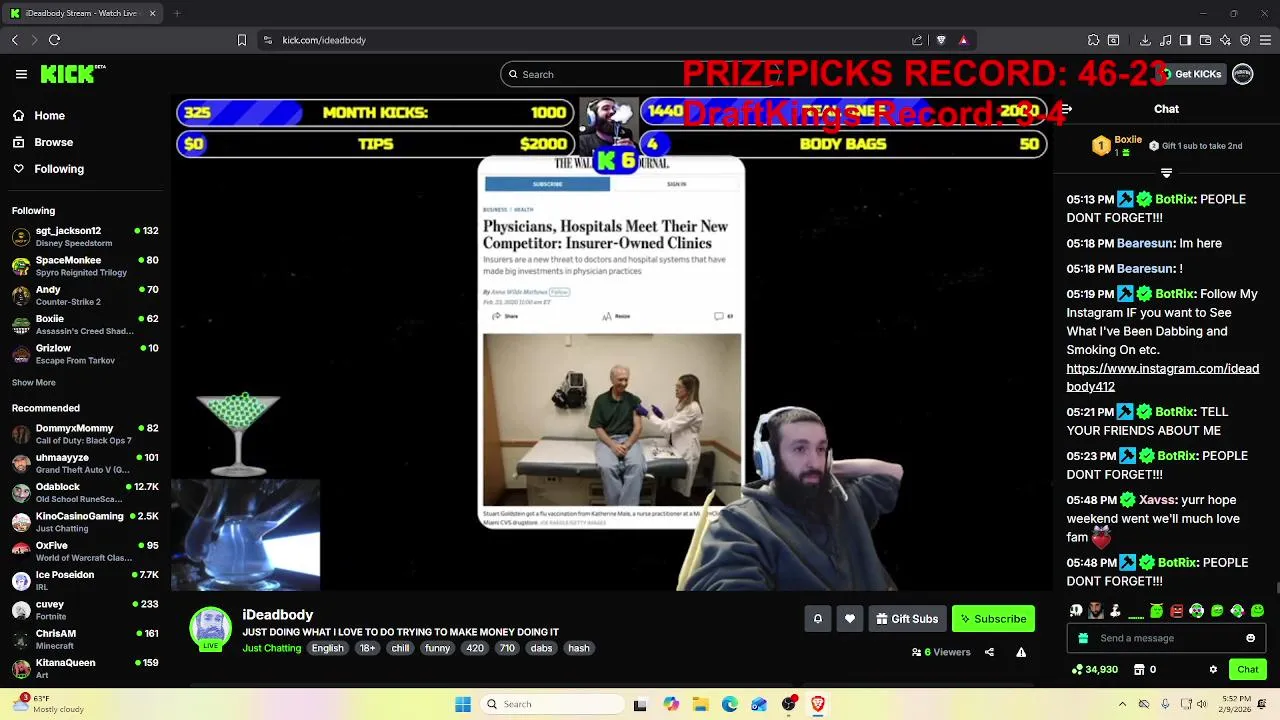Open Just Chatting category link

271,648
